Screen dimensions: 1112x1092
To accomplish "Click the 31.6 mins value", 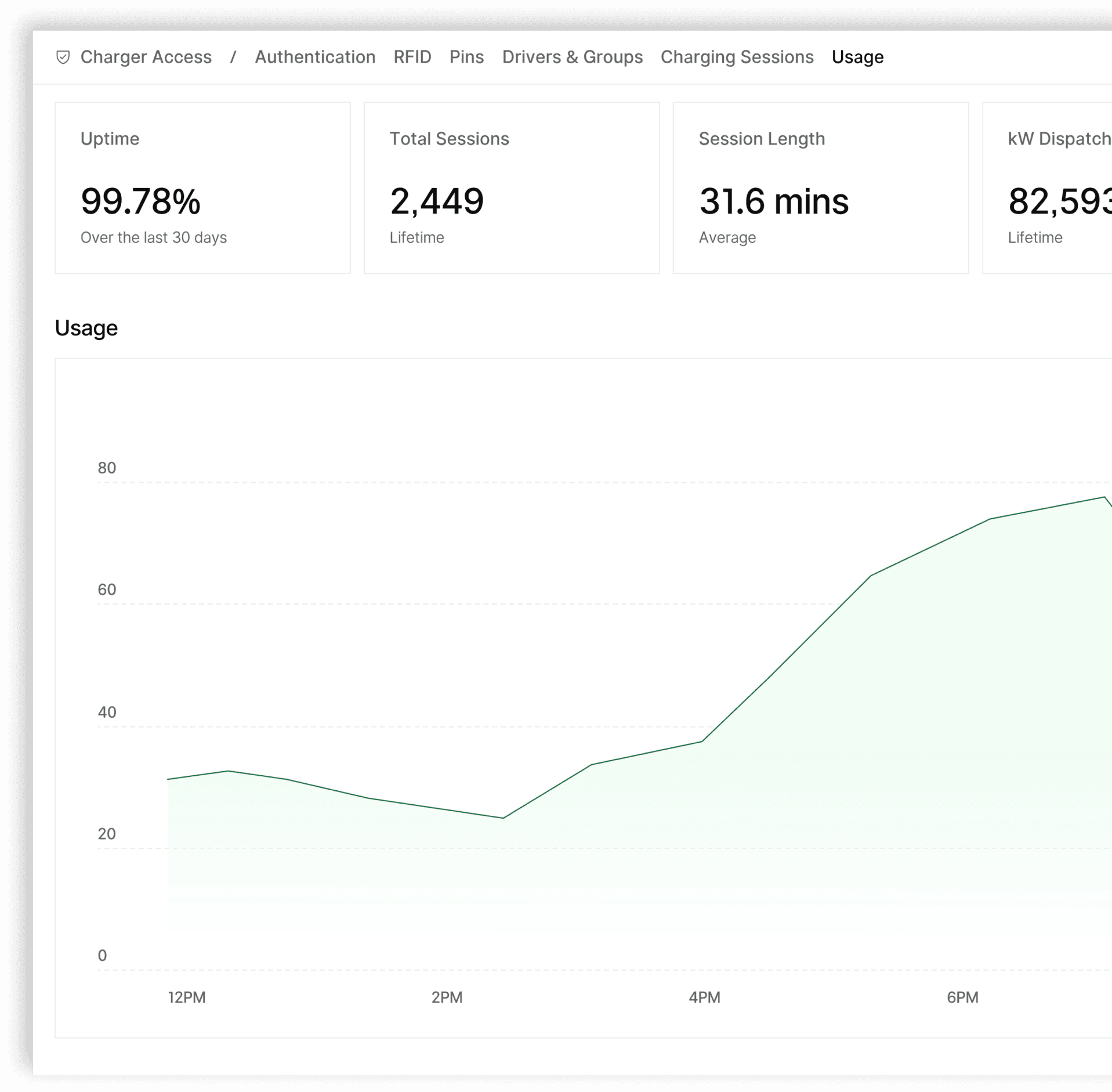I will 774,201.
